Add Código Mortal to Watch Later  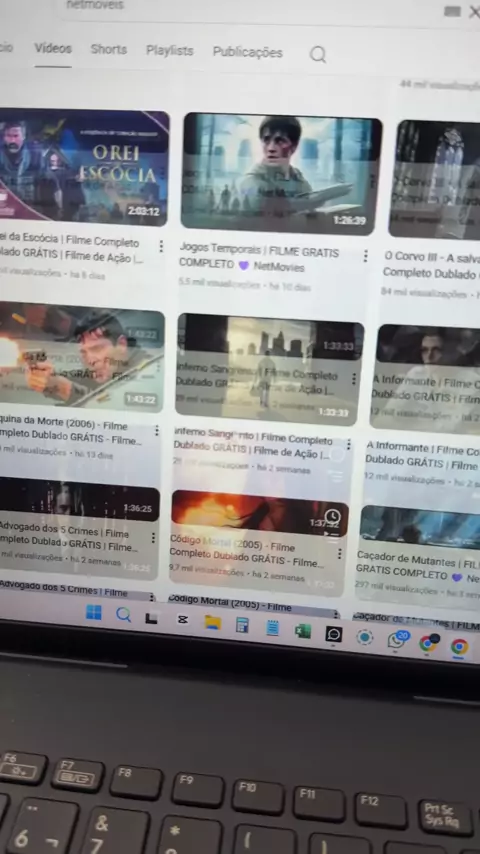point(332,516)
